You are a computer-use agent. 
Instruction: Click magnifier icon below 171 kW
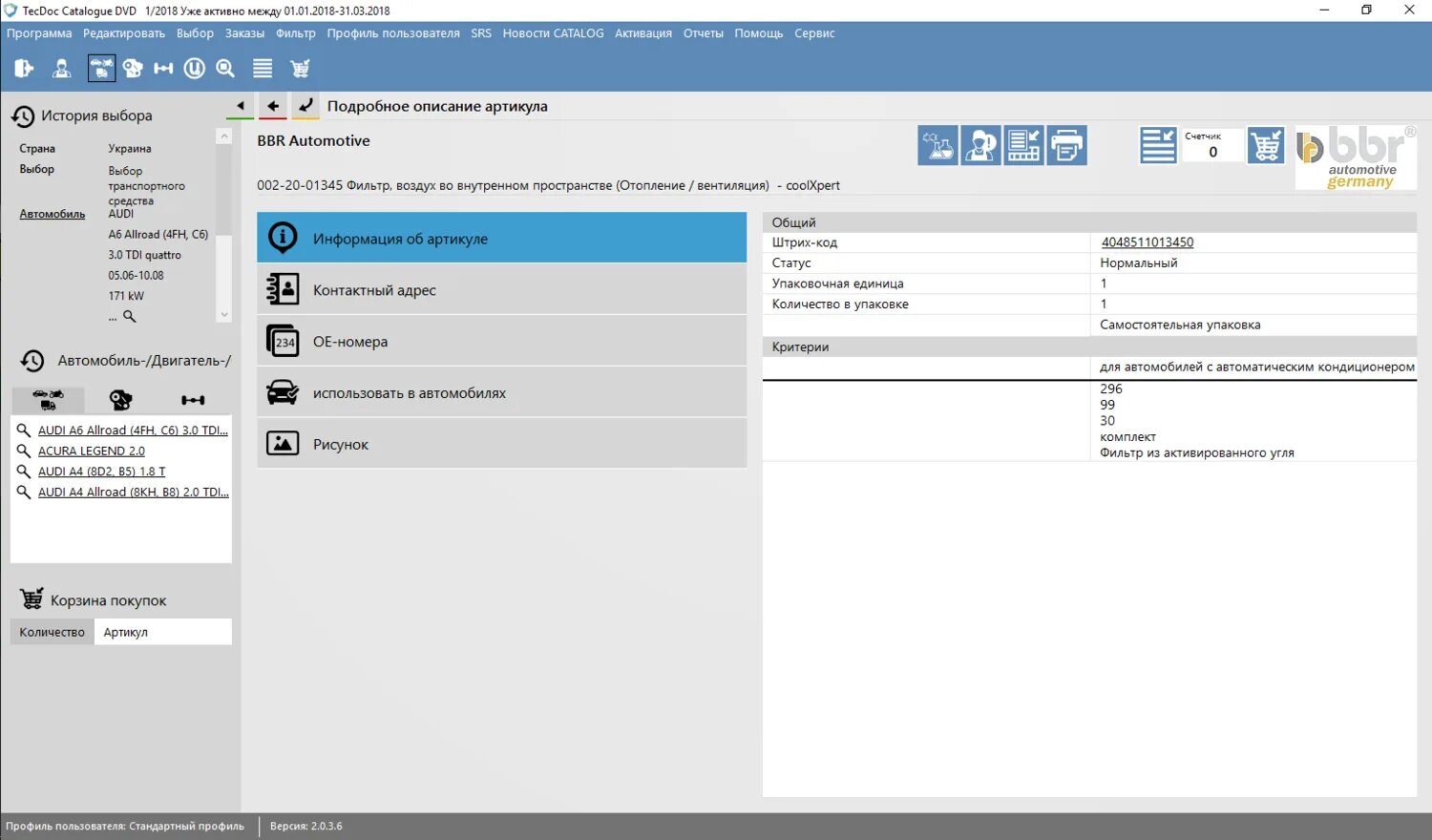pos(130,316)
